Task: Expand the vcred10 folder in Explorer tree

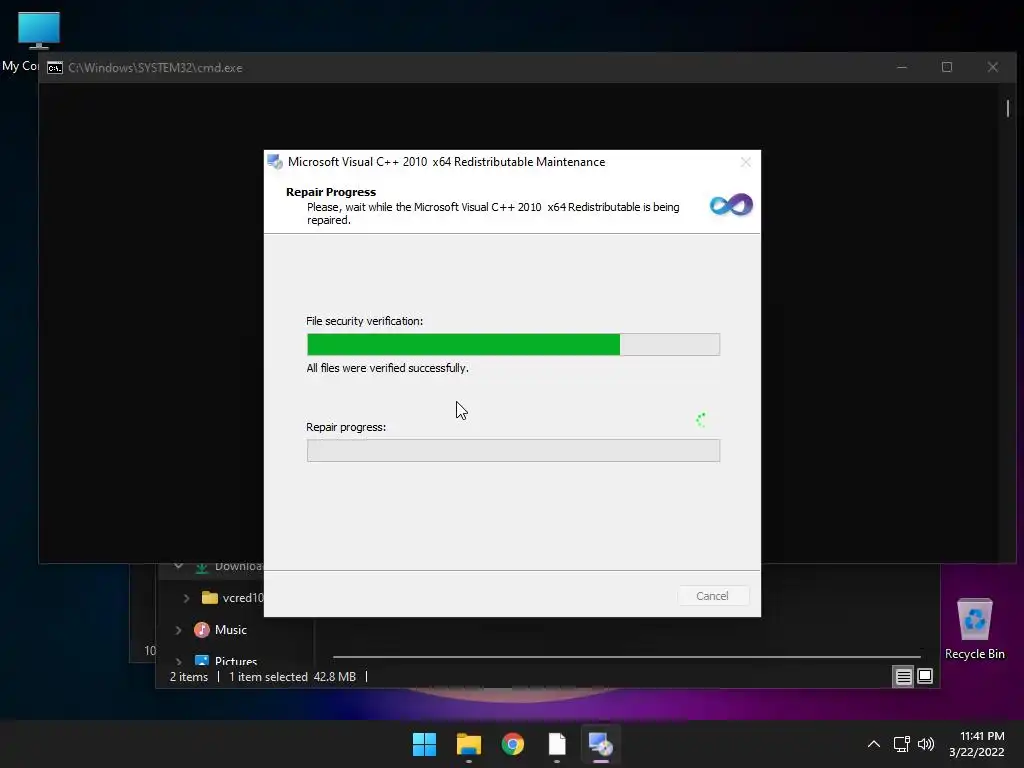Action: (x=186, y=598)
